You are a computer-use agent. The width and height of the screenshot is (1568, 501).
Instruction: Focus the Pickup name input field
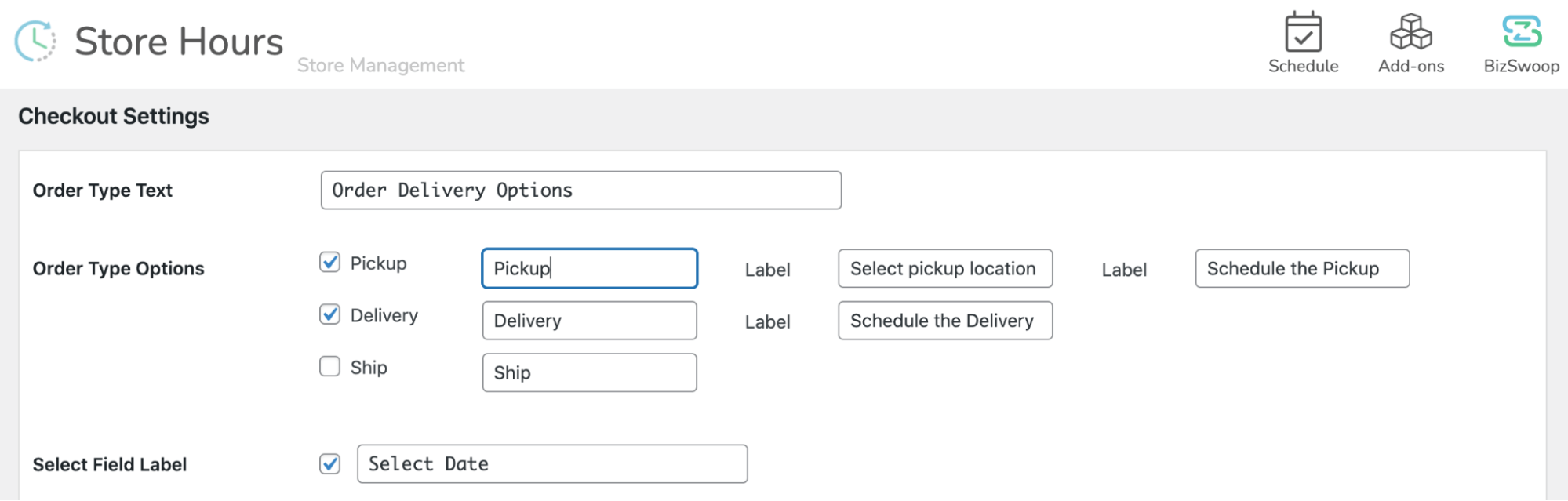point(589,268)
